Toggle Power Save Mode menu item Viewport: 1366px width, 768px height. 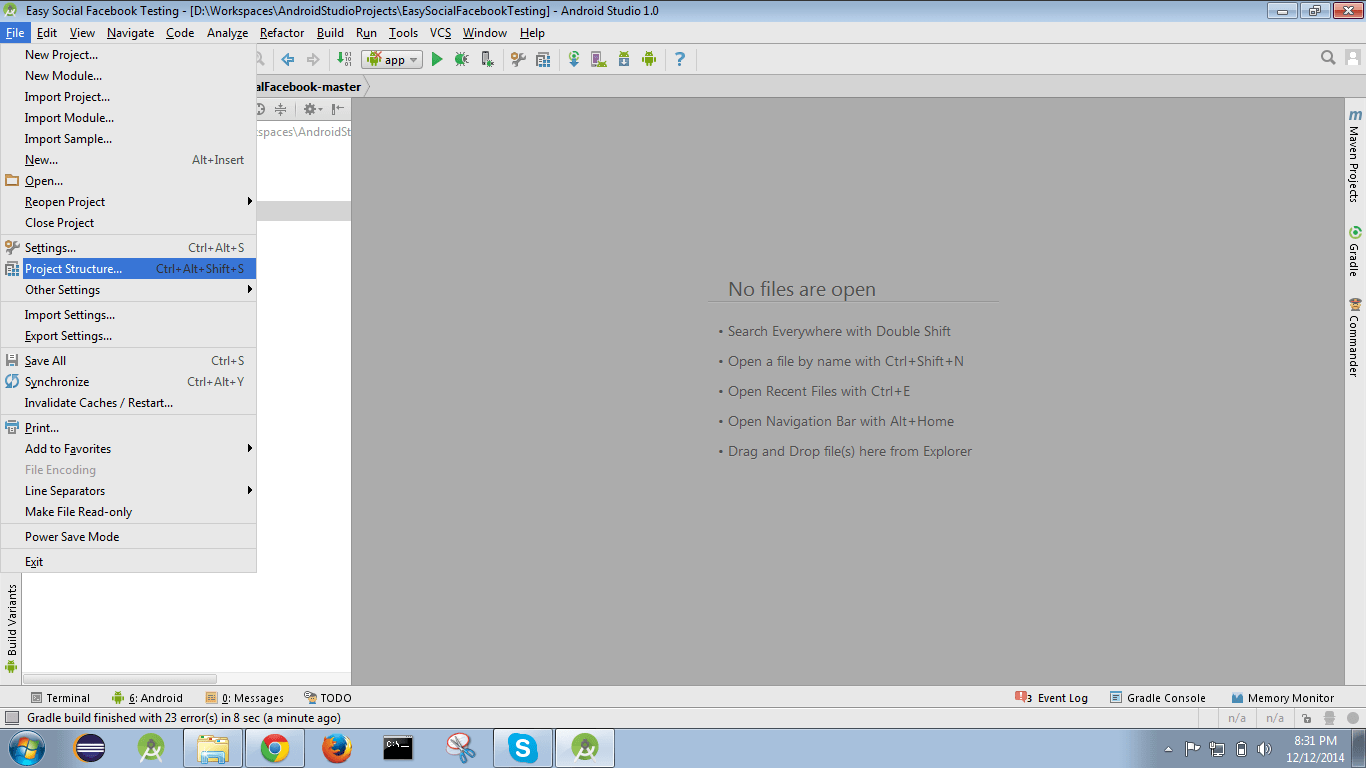coord(128,537)
